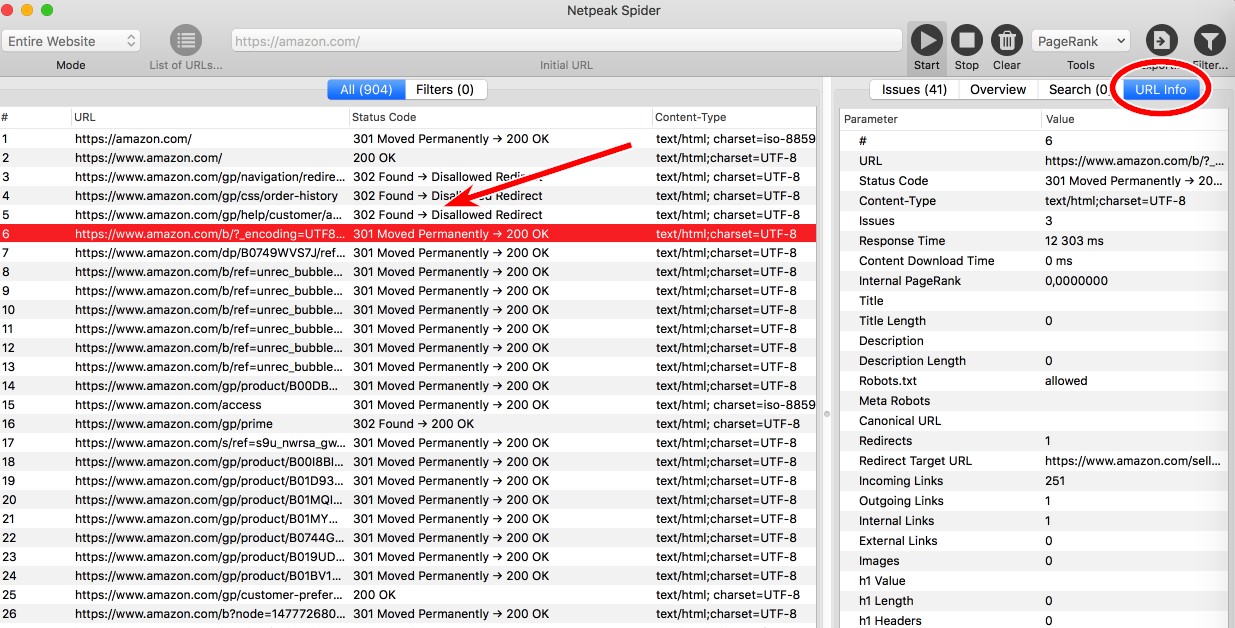The height and width of the screenshot is (628, 1235).
Task: Open the List of URLs icon
Action: (185, 41)
